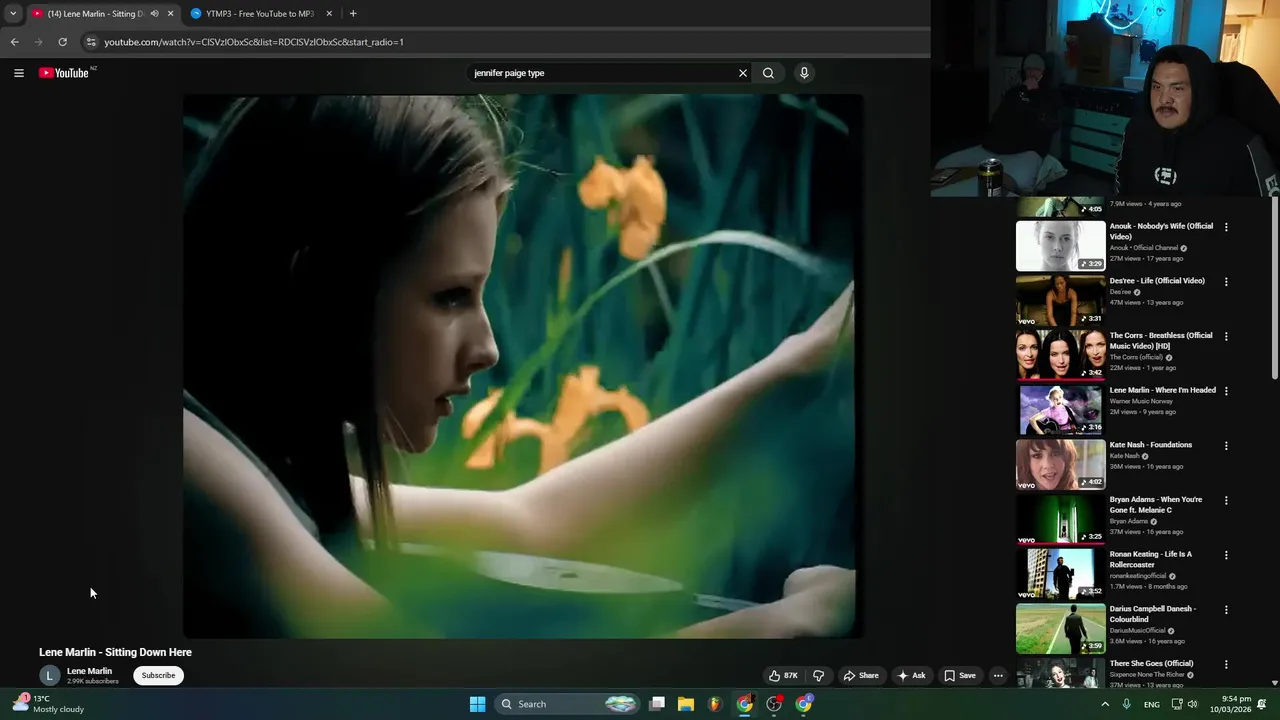The image size is (1280, 720).
Task: Reload the YouTube page
Action: click(62, 42)
